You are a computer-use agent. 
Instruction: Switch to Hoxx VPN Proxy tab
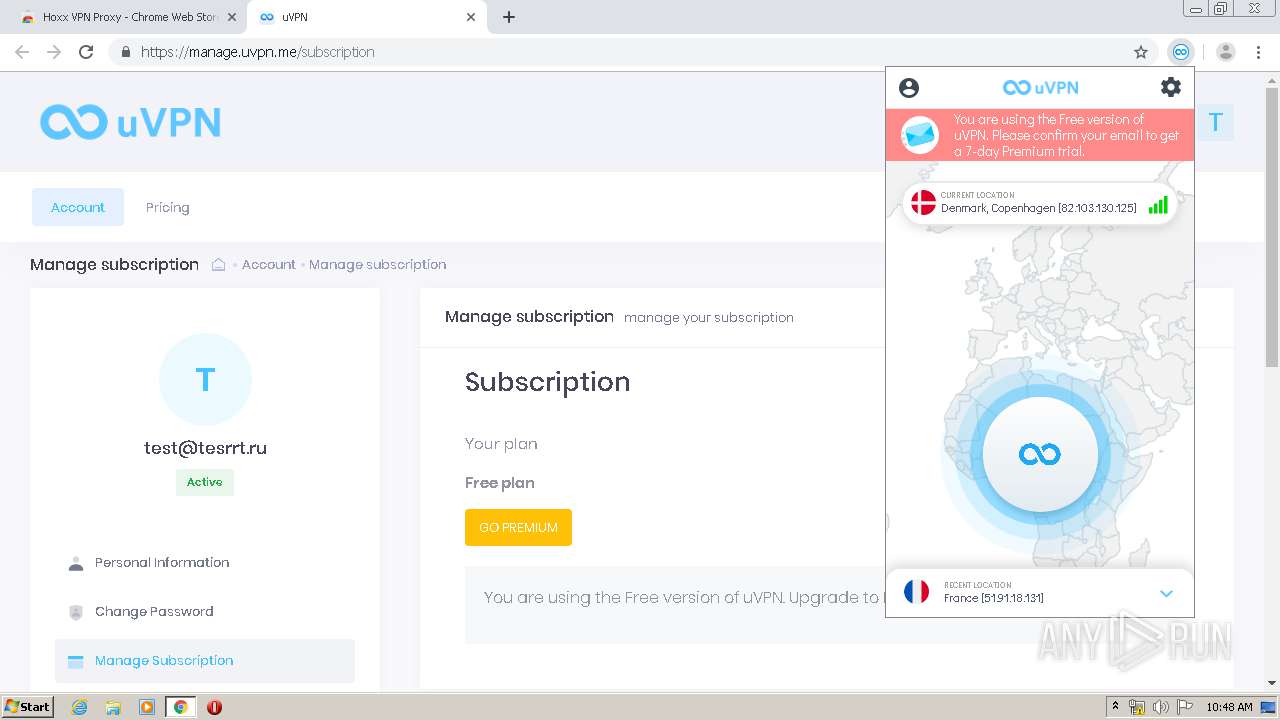(128, 17)
